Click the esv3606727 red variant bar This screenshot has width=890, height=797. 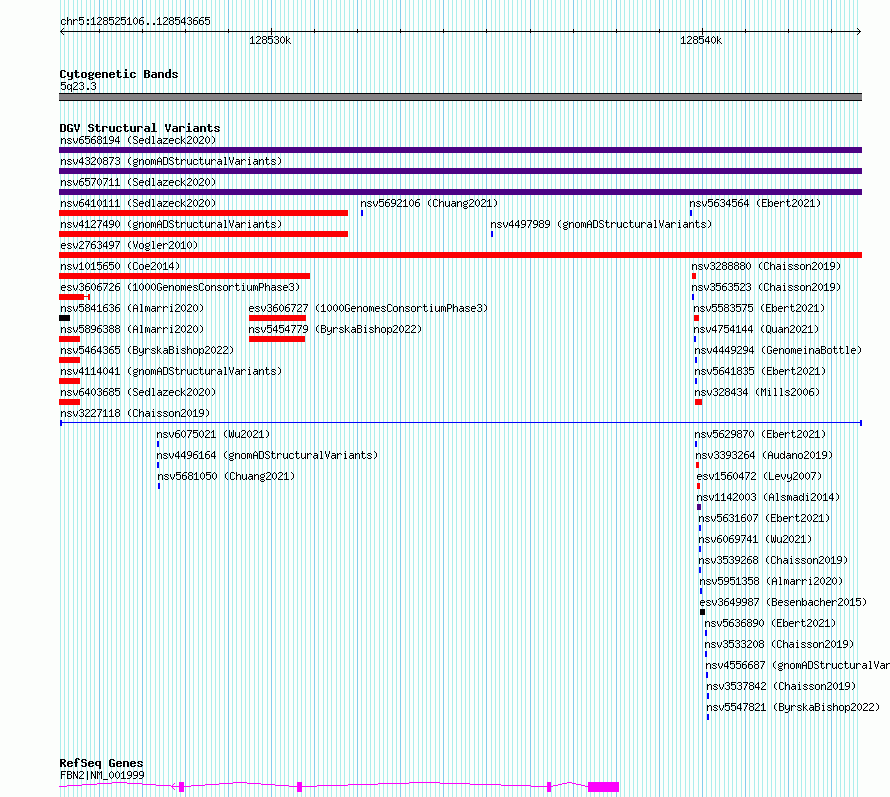pyautogui.click(x=277, y=318)
